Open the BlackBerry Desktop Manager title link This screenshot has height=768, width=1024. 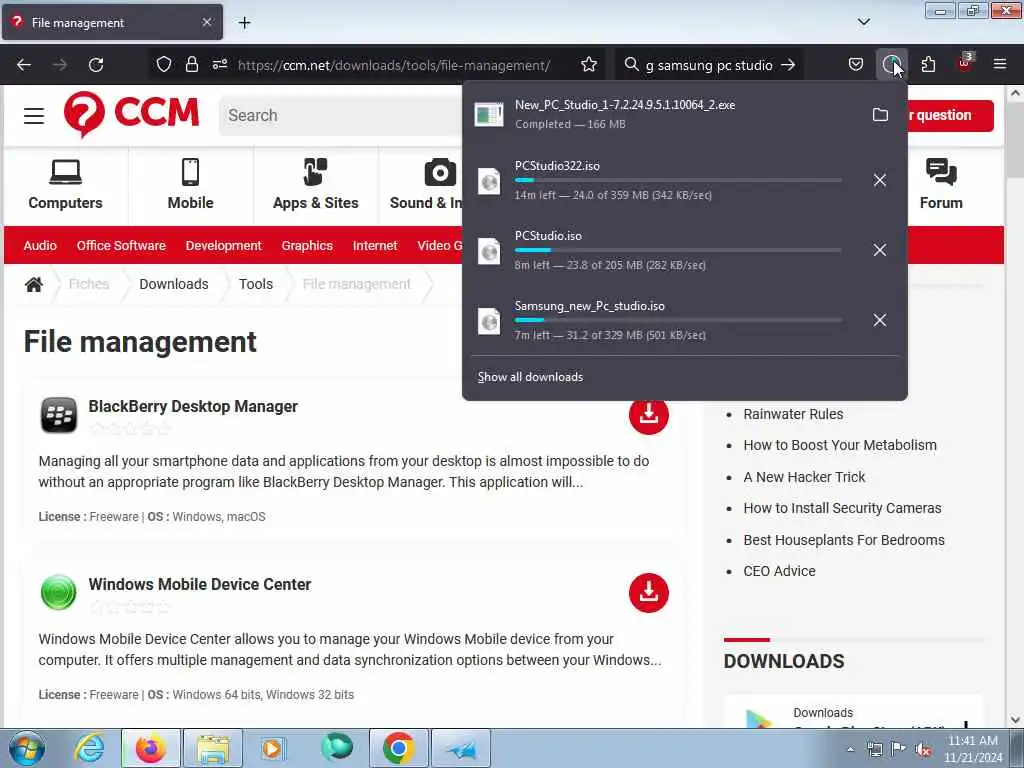(193, 406)
